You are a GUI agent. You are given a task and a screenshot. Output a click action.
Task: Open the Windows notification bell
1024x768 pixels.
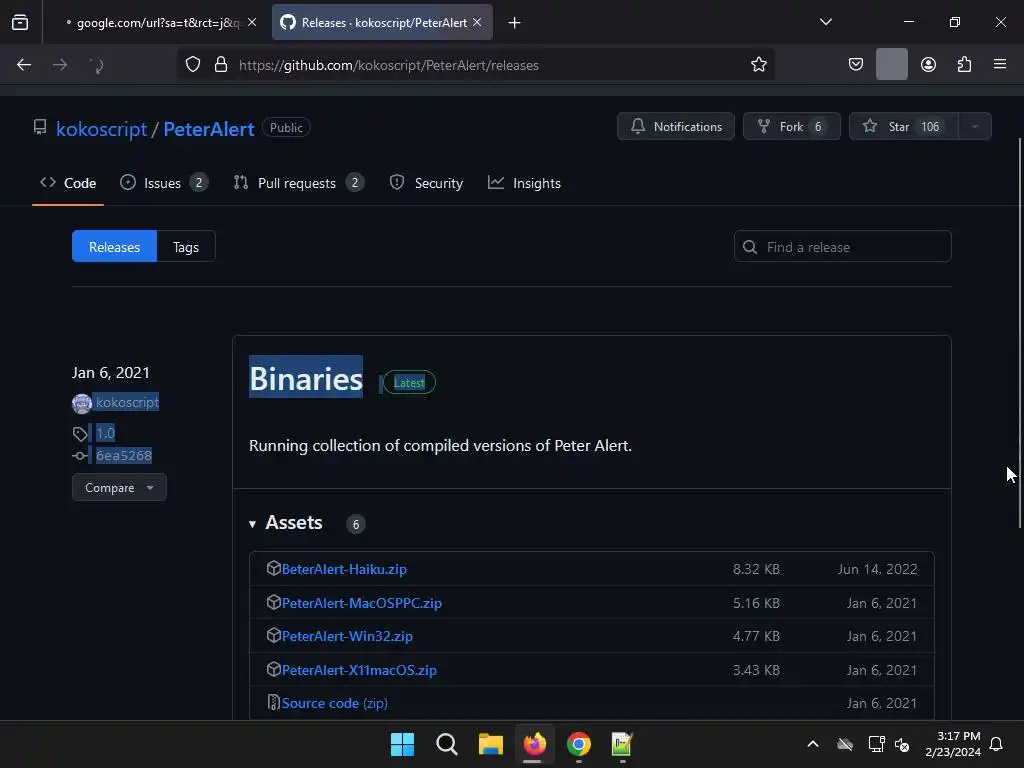pyautogui.click(x=996, y=744)
